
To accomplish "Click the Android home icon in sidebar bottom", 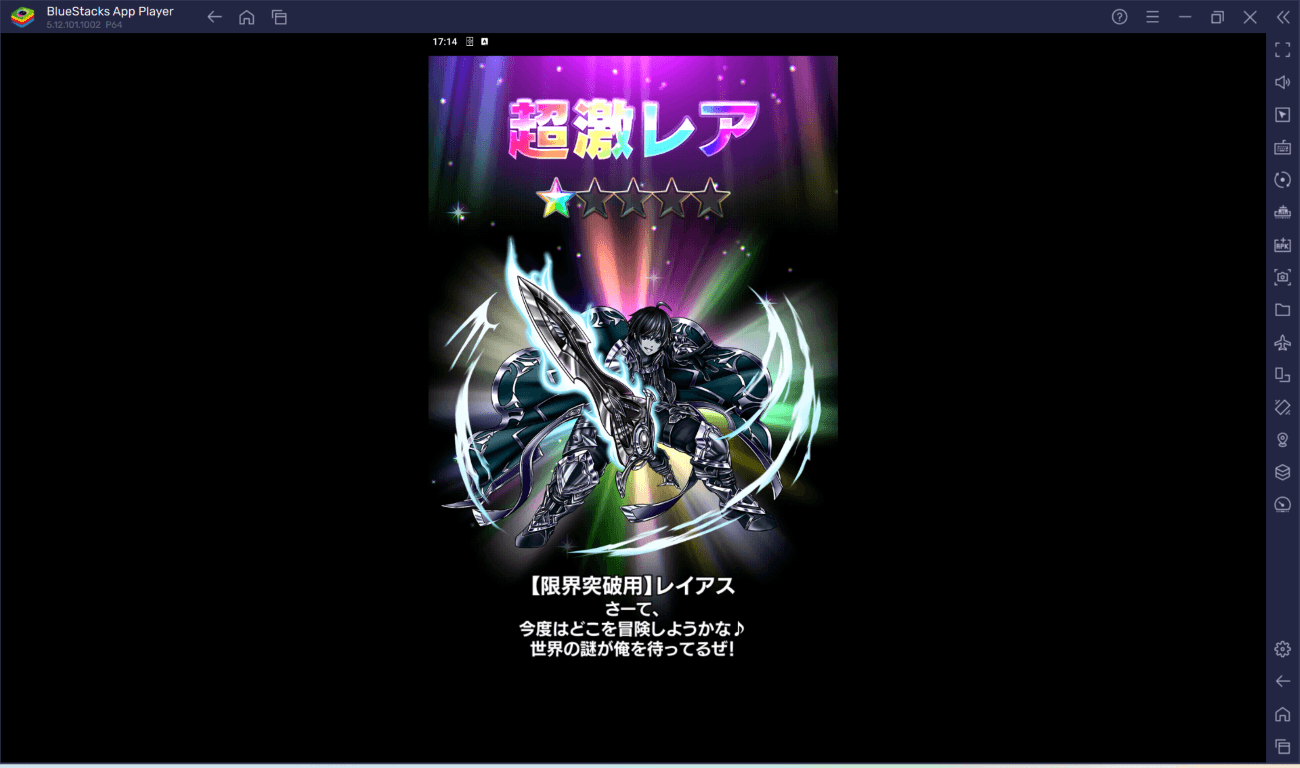I will pyautogui.click(x=1283, y=714).
